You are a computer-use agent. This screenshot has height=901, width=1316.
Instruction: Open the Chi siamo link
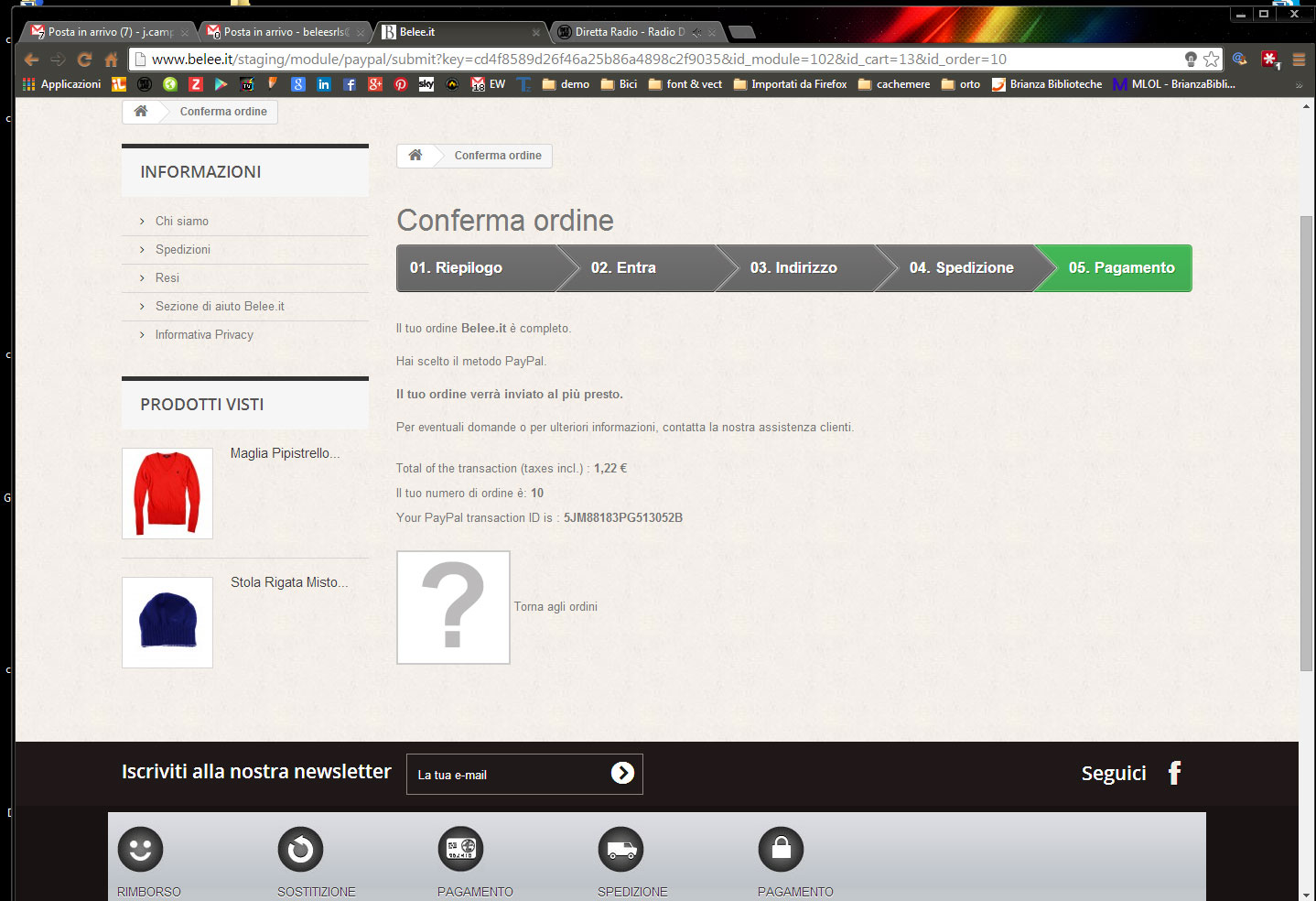tap(182, 221)
